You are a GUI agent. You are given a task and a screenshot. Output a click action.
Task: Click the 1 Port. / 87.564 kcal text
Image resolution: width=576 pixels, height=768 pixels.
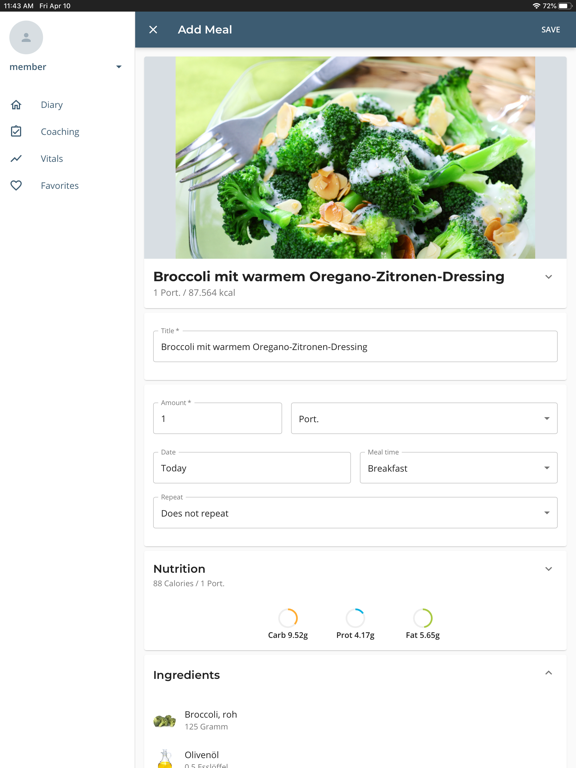tap(194, 292)
